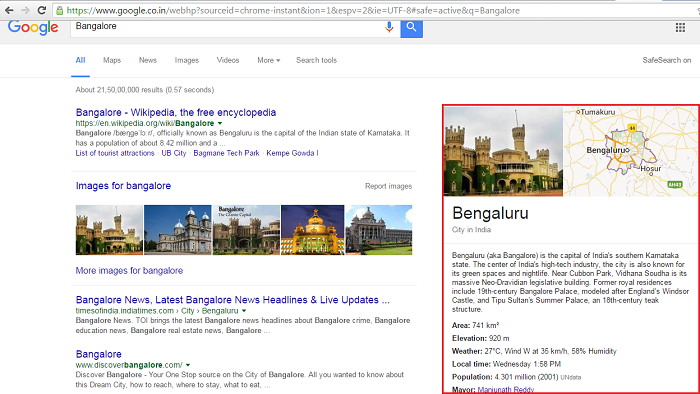Open Search tools options
Screen dimensions: 700x394
pos(317,60)
